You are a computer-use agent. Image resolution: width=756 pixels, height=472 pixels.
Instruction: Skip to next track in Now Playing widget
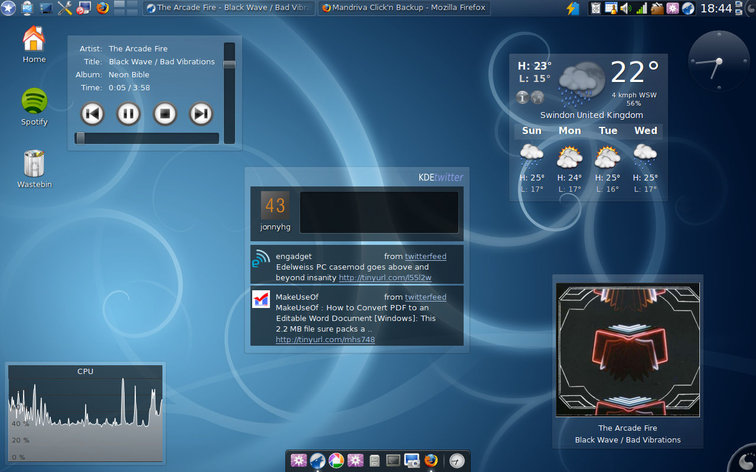tap(201, 114)
